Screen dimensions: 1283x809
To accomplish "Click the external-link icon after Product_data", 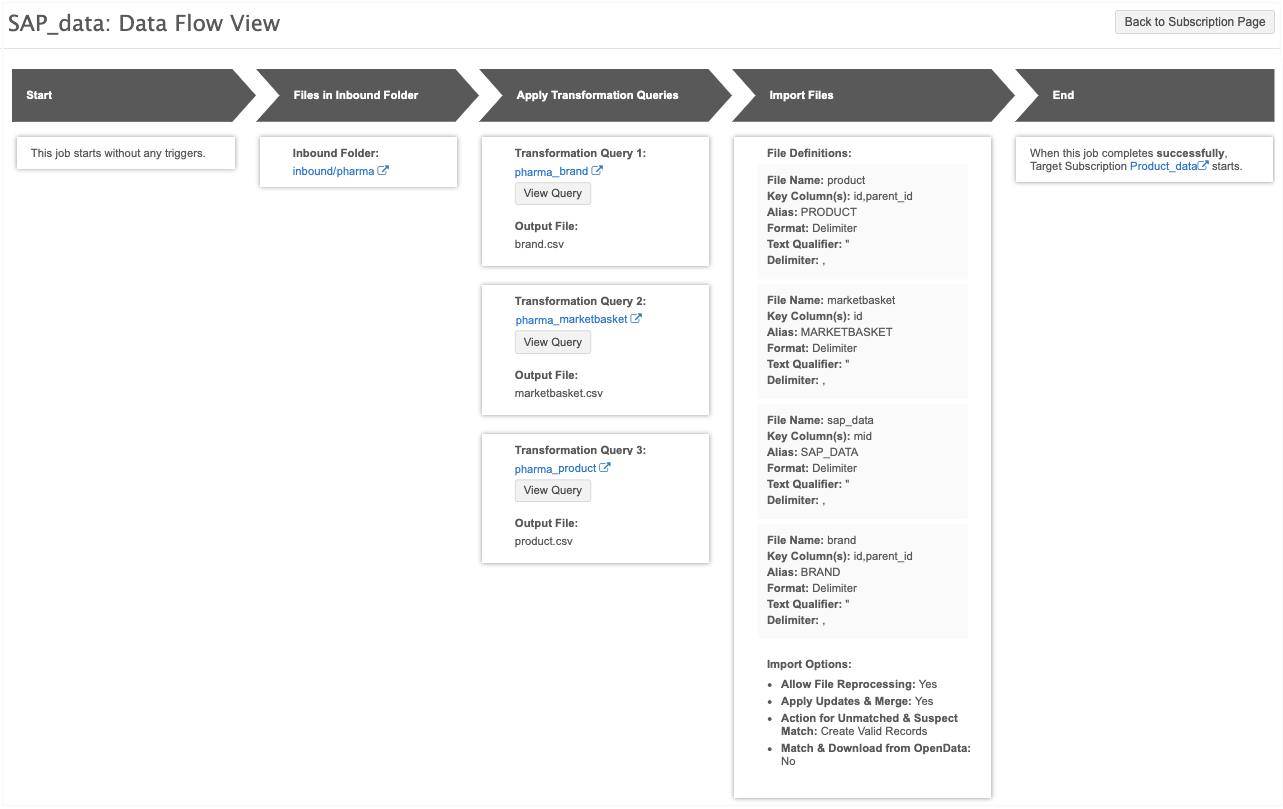I will [x=1203, y=166].
